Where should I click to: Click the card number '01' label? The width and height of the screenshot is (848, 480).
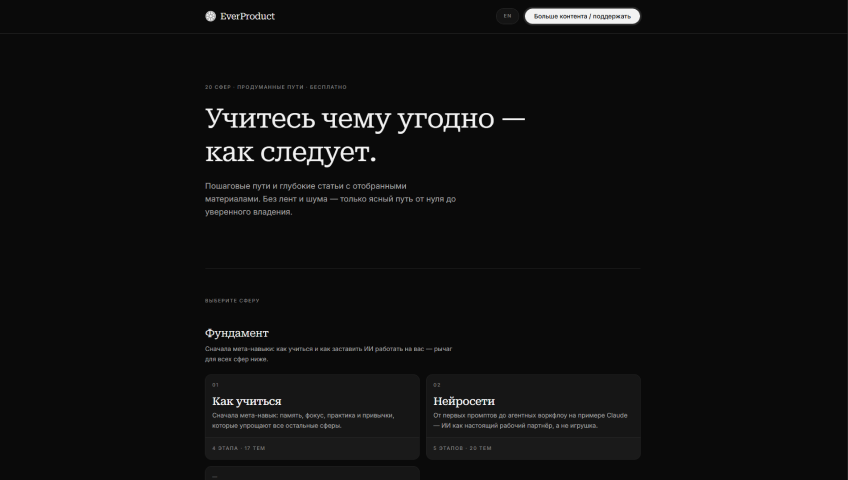pyautogui.click(x=215, y=385)
